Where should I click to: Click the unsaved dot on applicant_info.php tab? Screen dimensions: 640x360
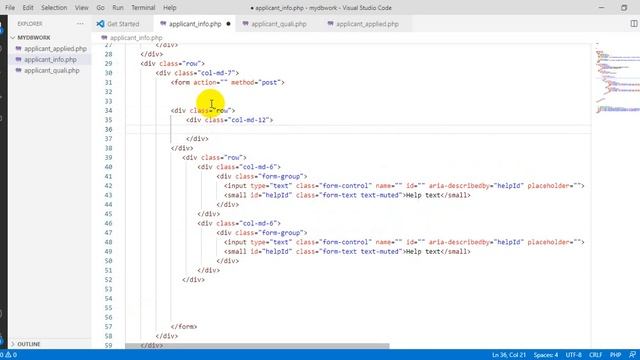[228, 24]
